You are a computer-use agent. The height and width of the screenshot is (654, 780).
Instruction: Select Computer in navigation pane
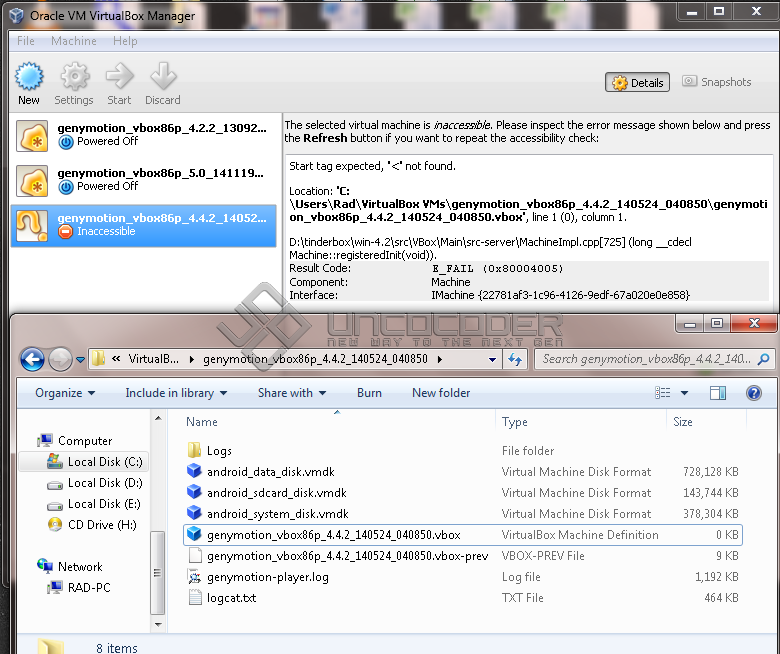tap(85, 441)
